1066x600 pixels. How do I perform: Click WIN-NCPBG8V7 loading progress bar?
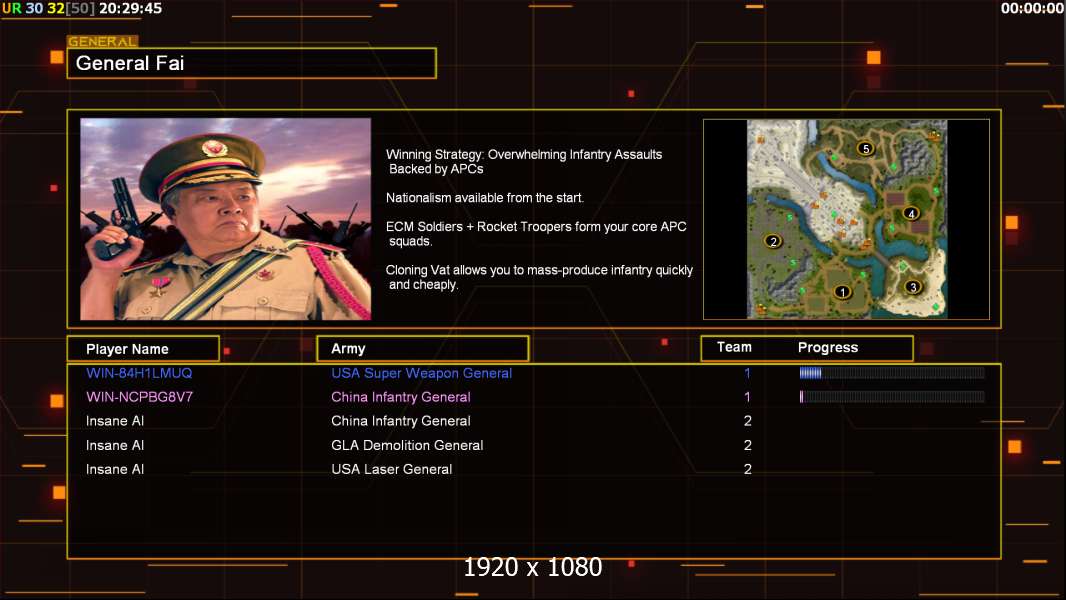click(x=892, y=397)
